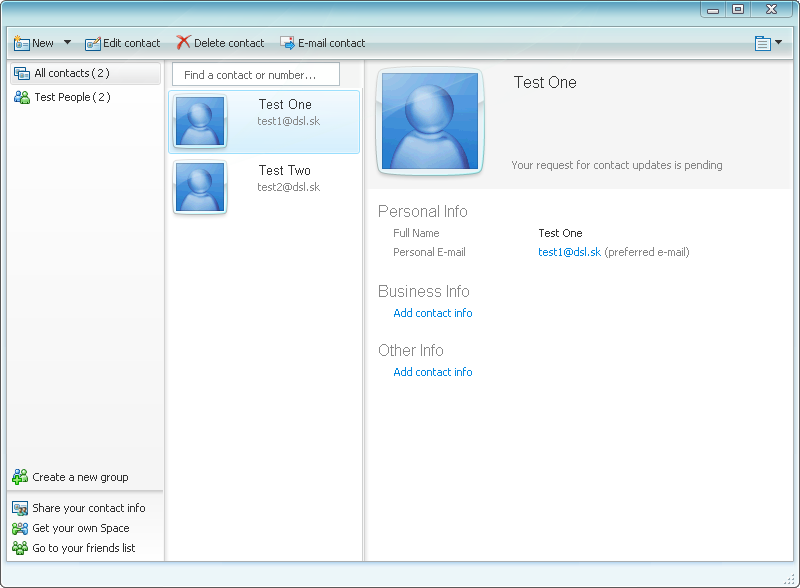Click test1@dsl.sk under Test One in list
The height and width of the screenshot is (588, 800).
[x=288, y=121]
